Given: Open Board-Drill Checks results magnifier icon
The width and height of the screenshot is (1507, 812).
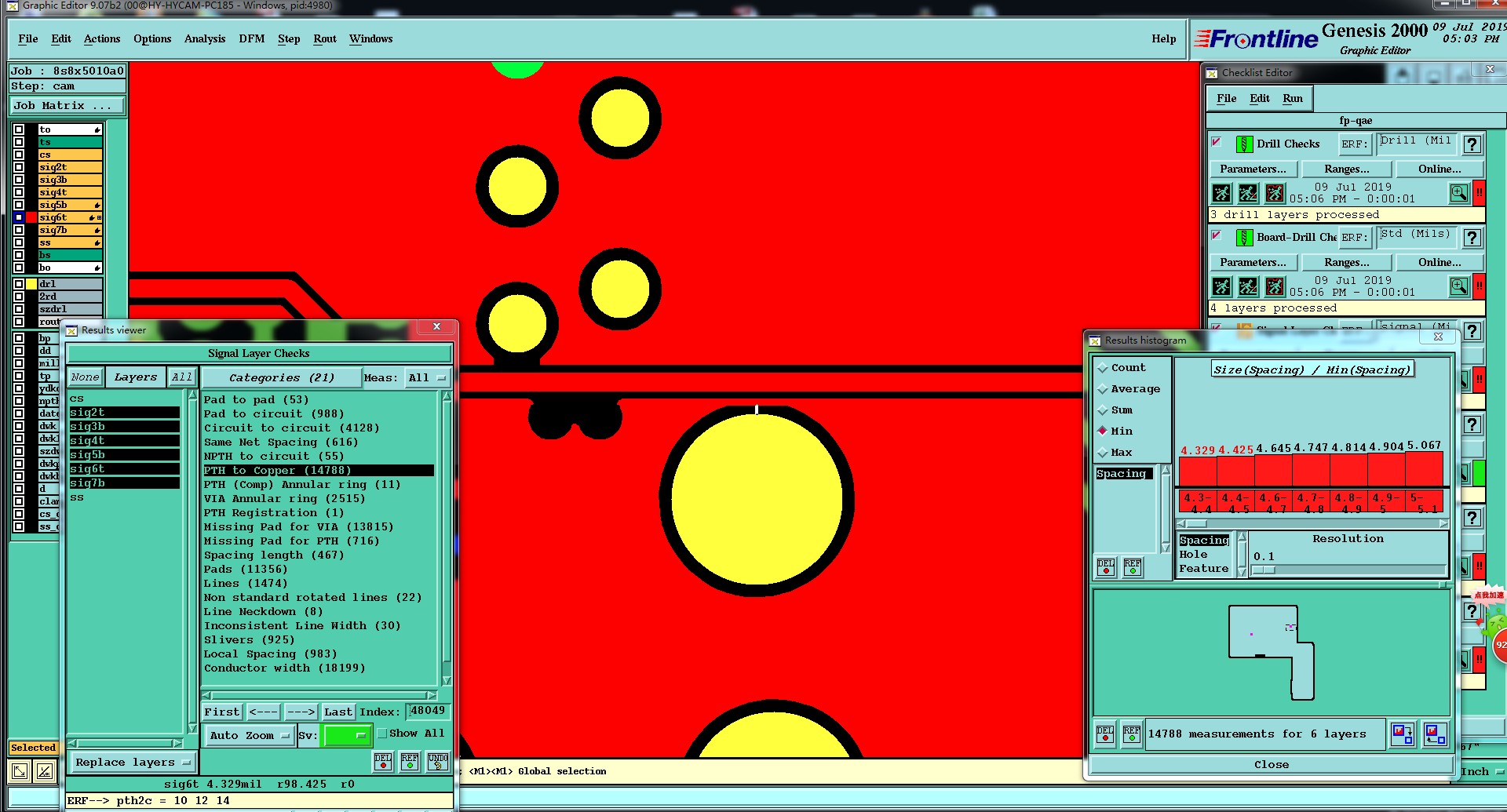Looking at the screenshot, I should [x=1459, y=286].
